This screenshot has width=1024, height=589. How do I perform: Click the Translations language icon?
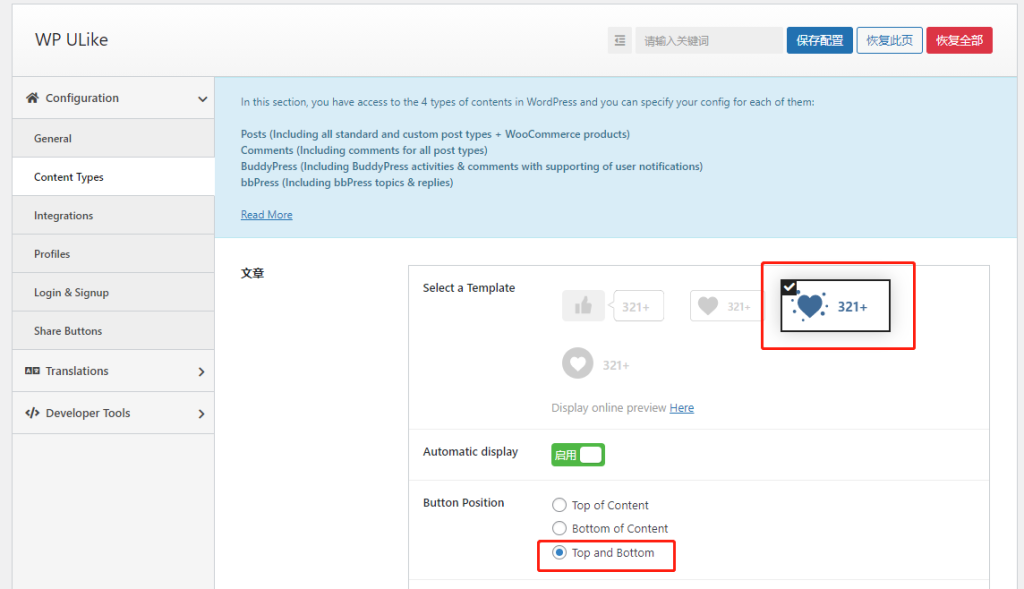[32, 371]
